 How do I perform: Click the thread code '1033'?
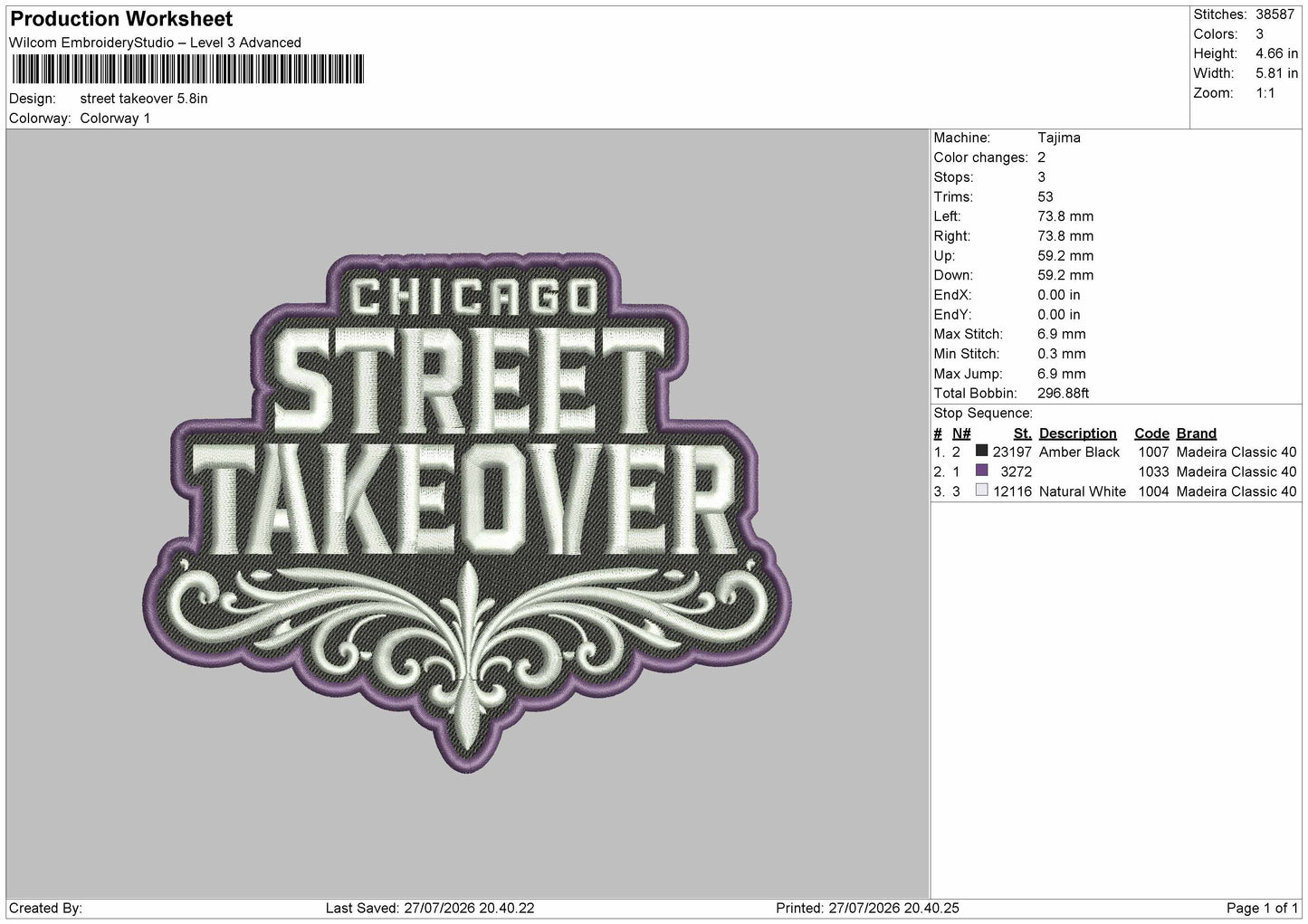point(1154,472)
